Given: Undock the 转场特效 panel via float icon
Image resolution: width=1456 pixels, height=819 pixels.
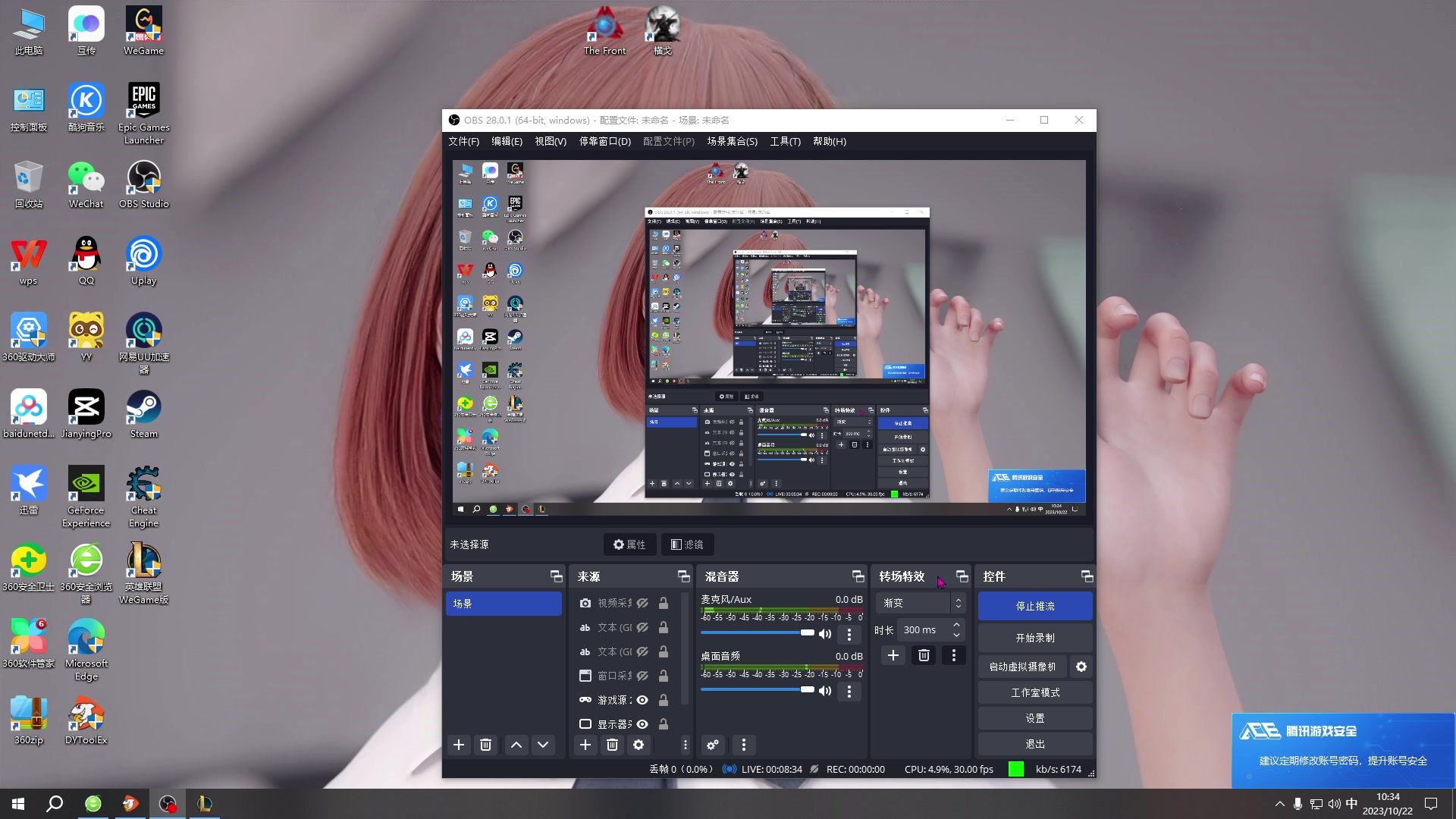Looking at the screenshot, I should (x=962, y=576).
